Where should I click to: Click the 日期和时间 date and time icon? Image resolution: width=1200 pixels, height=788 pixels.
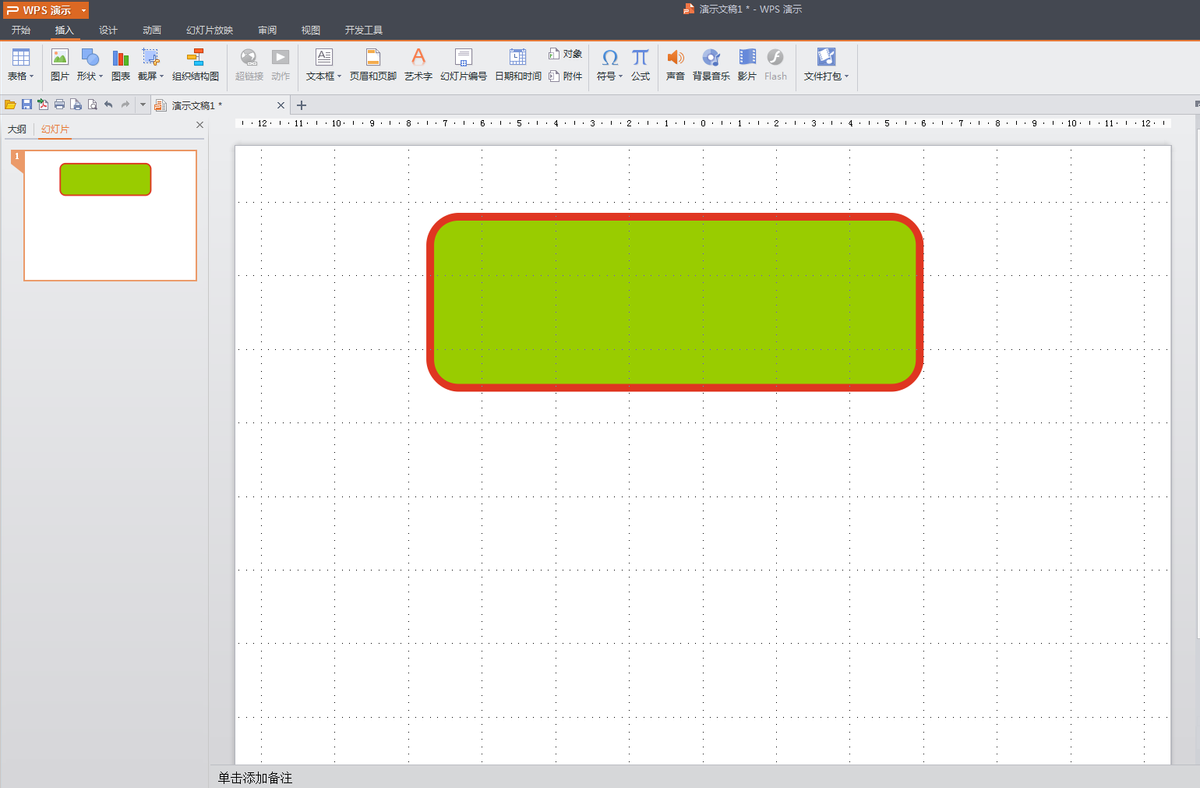click(x=517, y=59)
